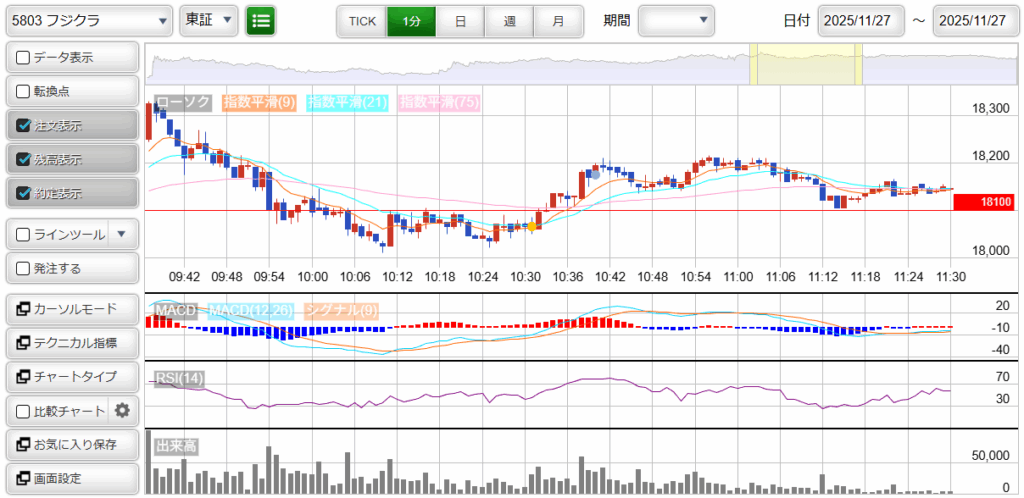Open the 東証 exchange dropdown
Image resolution: width=1024 pixels, height=498 pixels.
(x=209, y=20)
